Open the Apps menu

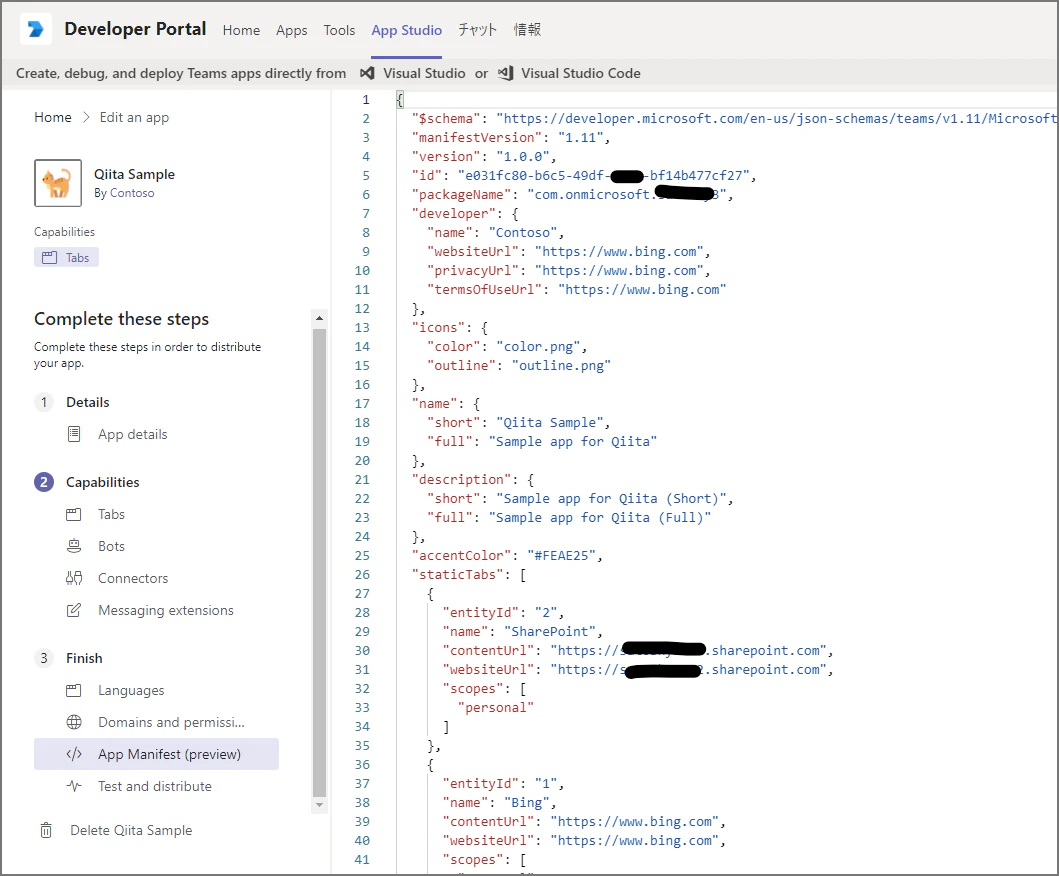[x=291, y=30]
